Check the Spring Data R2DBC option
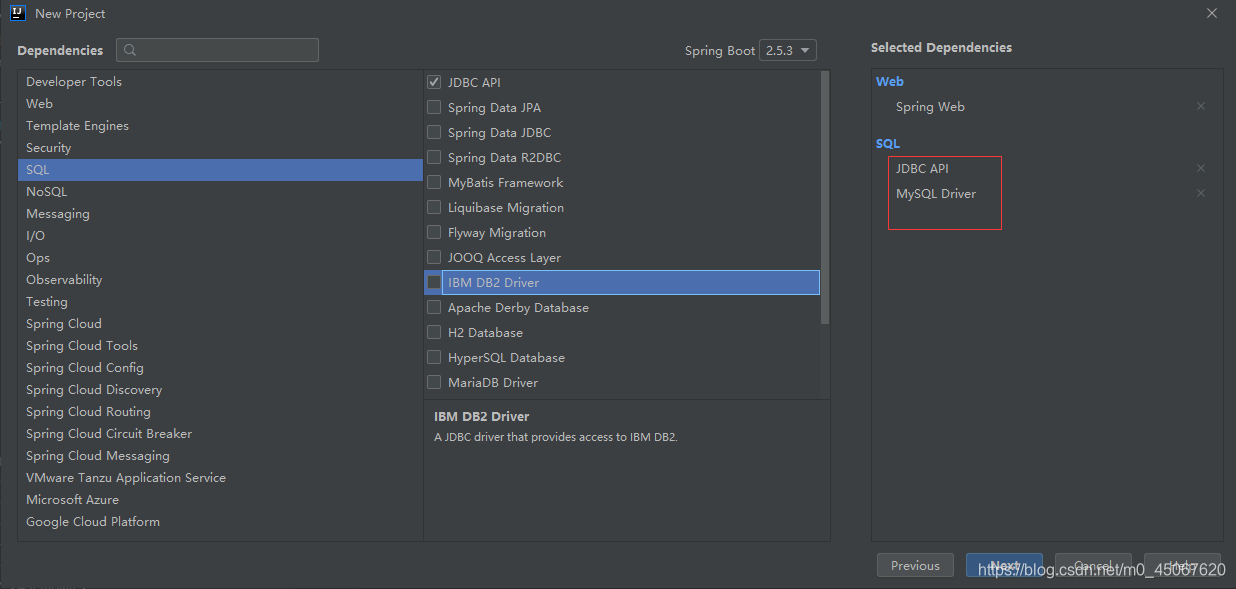 434,157
